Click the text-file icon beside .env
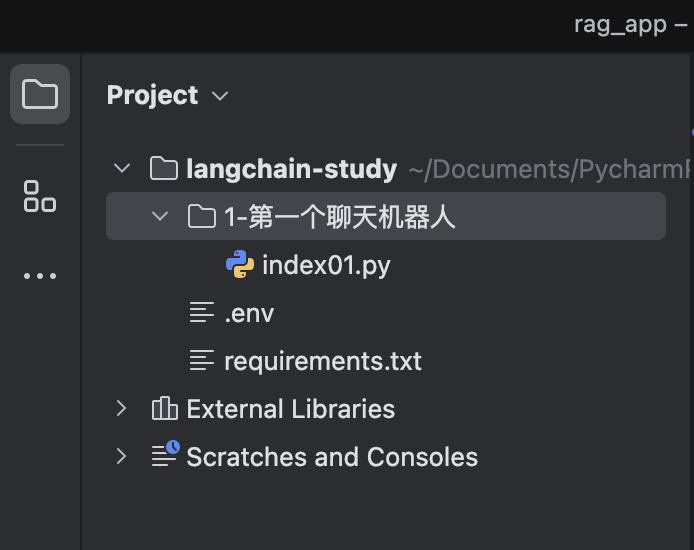Image resolution: width=694 pixels, height=550 pixels. pyautogui.click(x=202, y=313)
